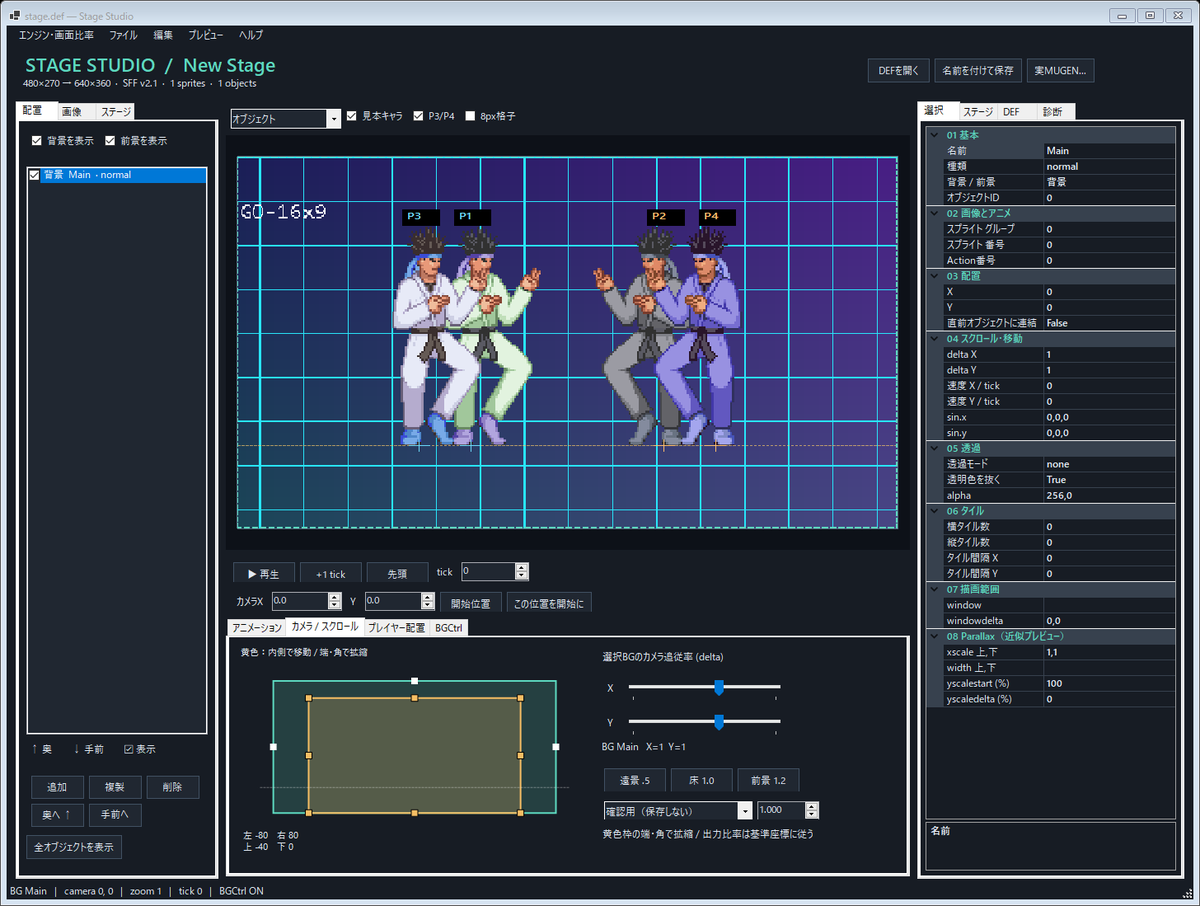Open the ヘルプ menu
This screenshot has width=1200, height=906.
tap(251, 35)
